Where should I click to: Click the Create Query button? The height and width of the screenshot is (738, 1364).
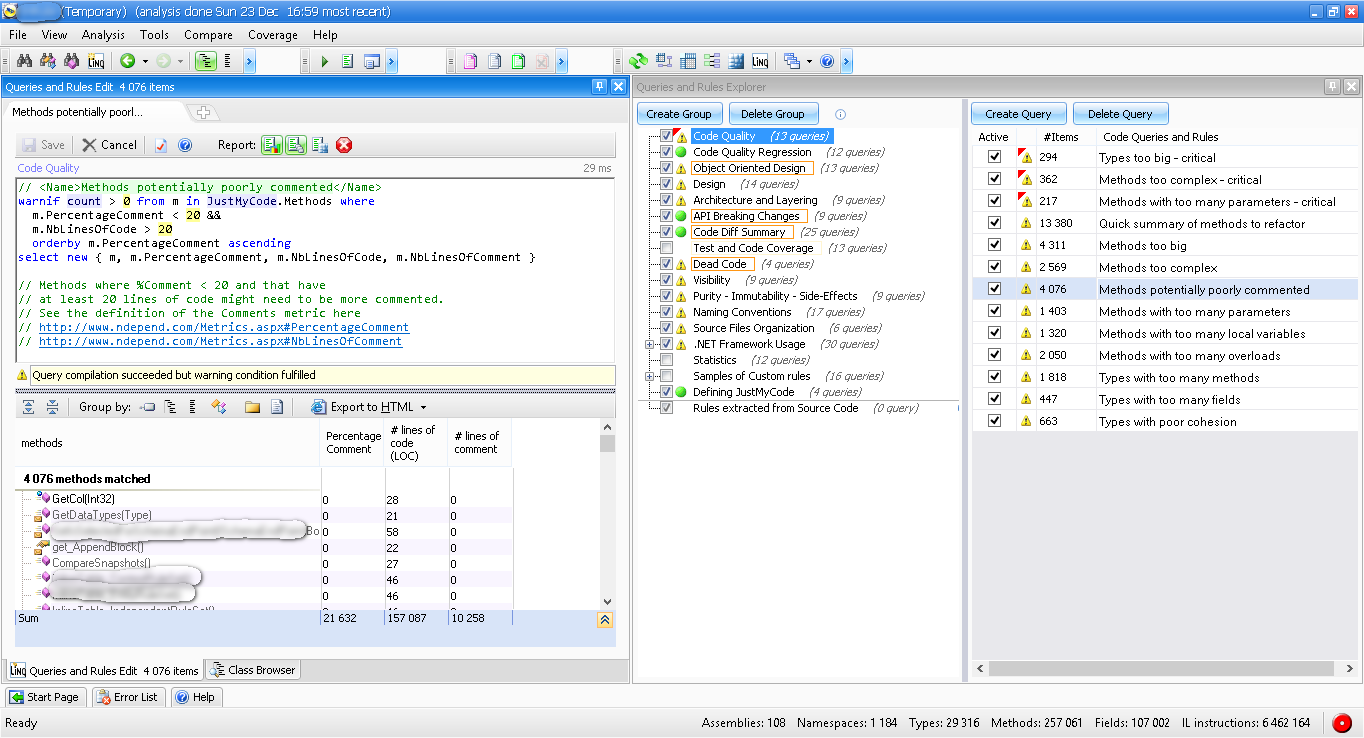[x=1018, y=114]
